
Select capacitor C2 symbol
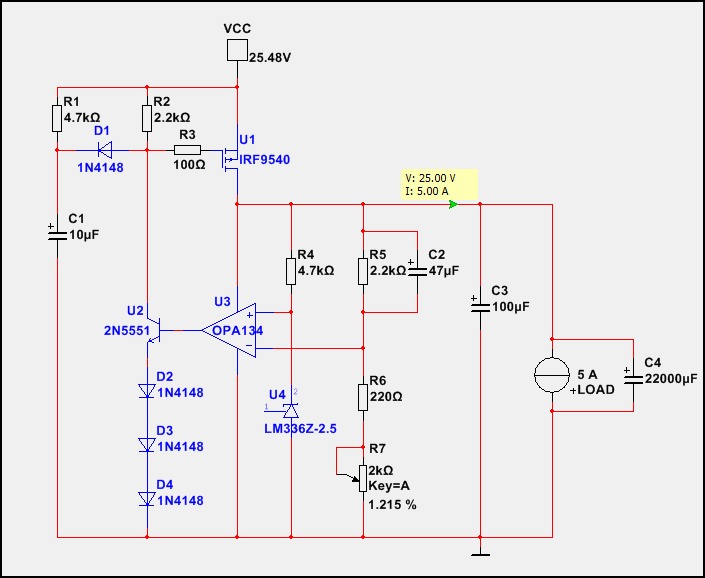point(417,271)
